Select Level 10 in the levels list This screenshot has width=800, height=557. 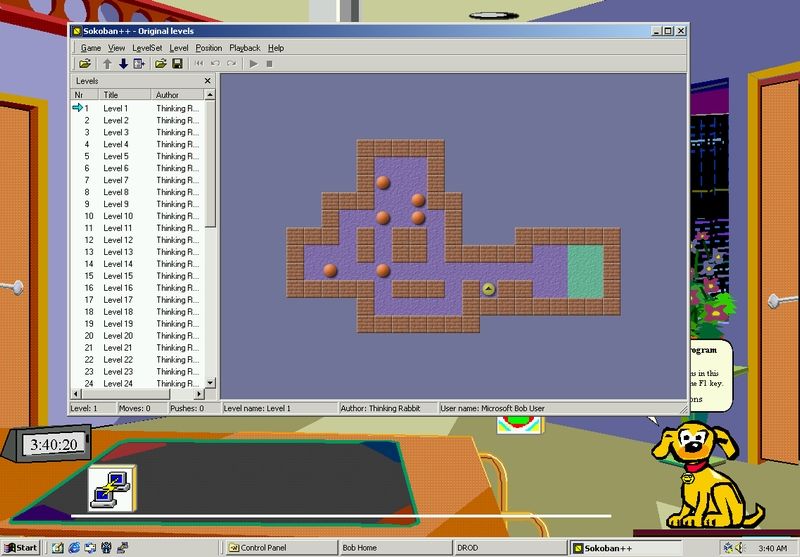coord(138,216)
